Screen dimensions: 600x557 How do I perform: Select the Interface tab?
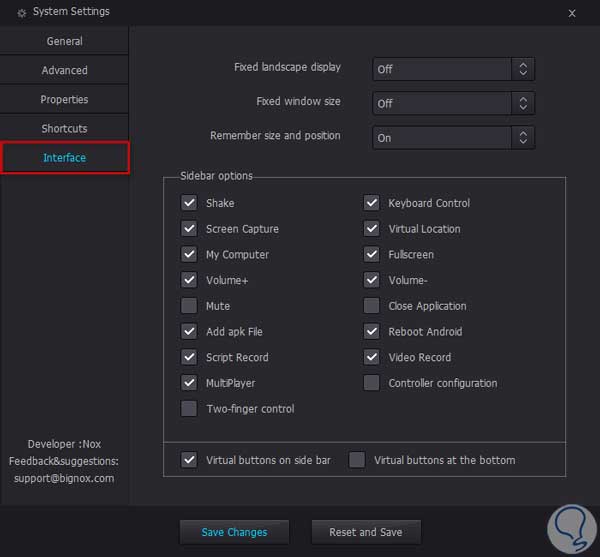coord(65,158)
